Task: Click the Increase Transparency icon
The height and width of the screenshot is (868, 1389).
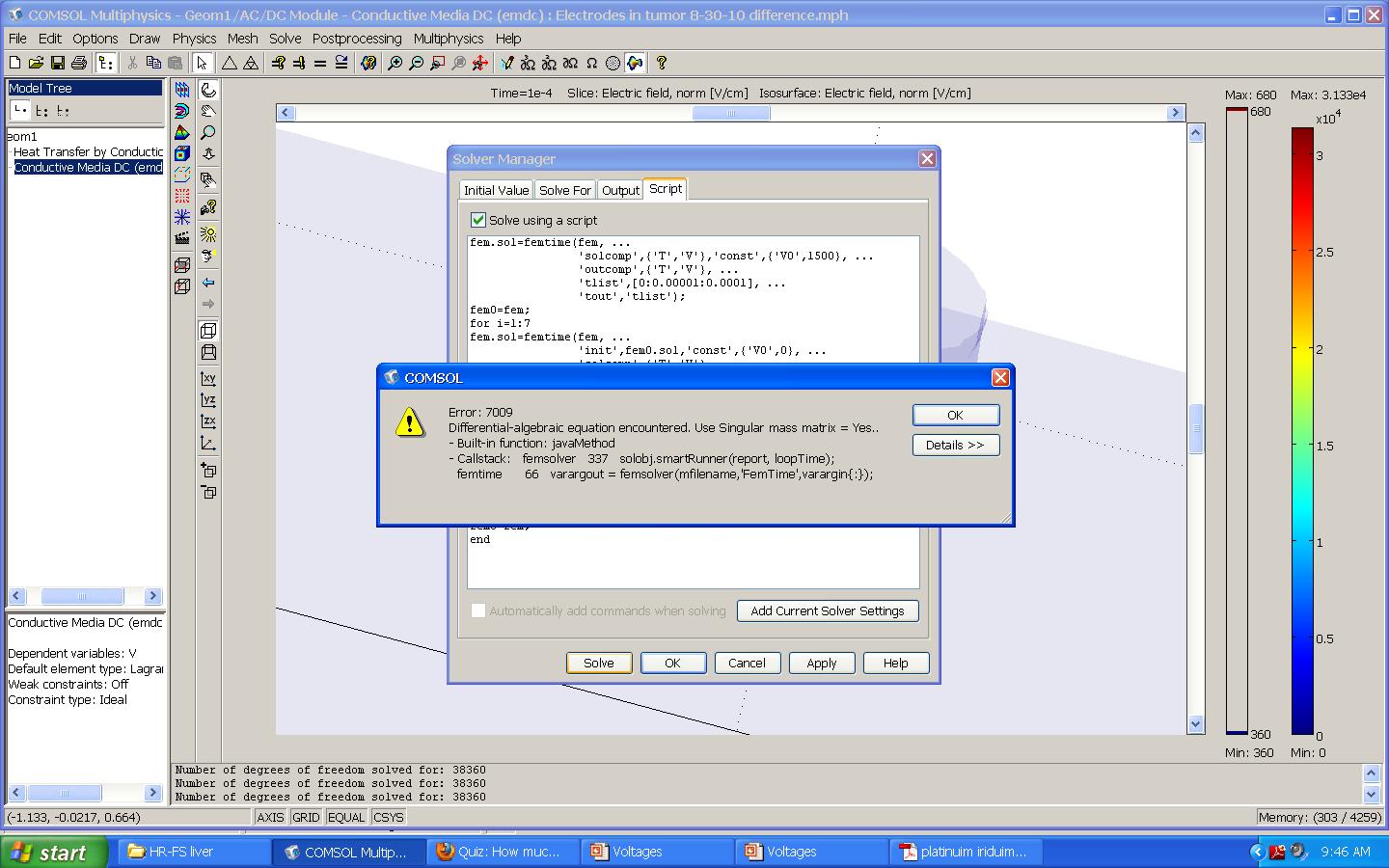Action: point(208,471)
